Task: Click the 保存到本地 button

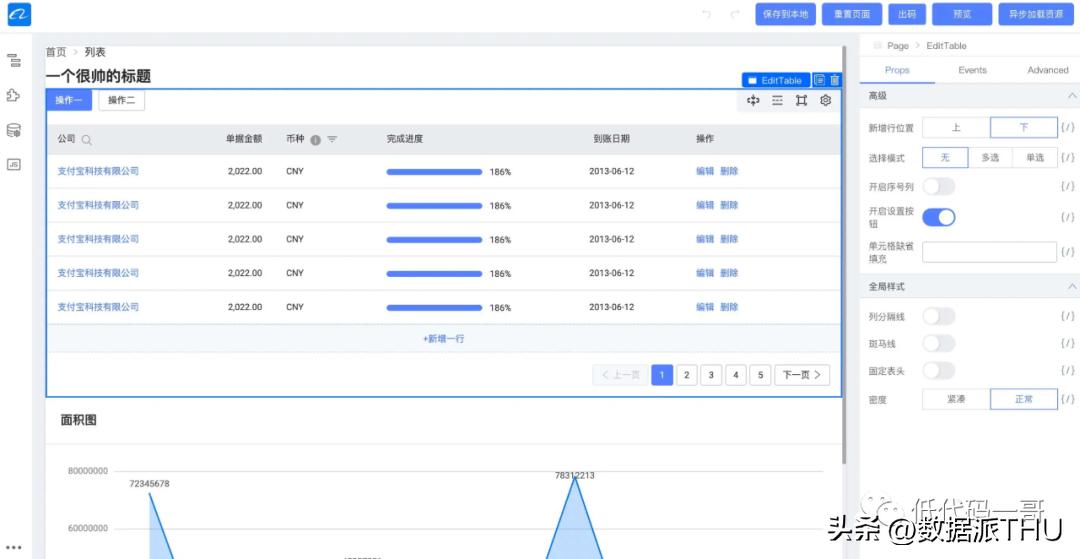Action: click(785, 14)
